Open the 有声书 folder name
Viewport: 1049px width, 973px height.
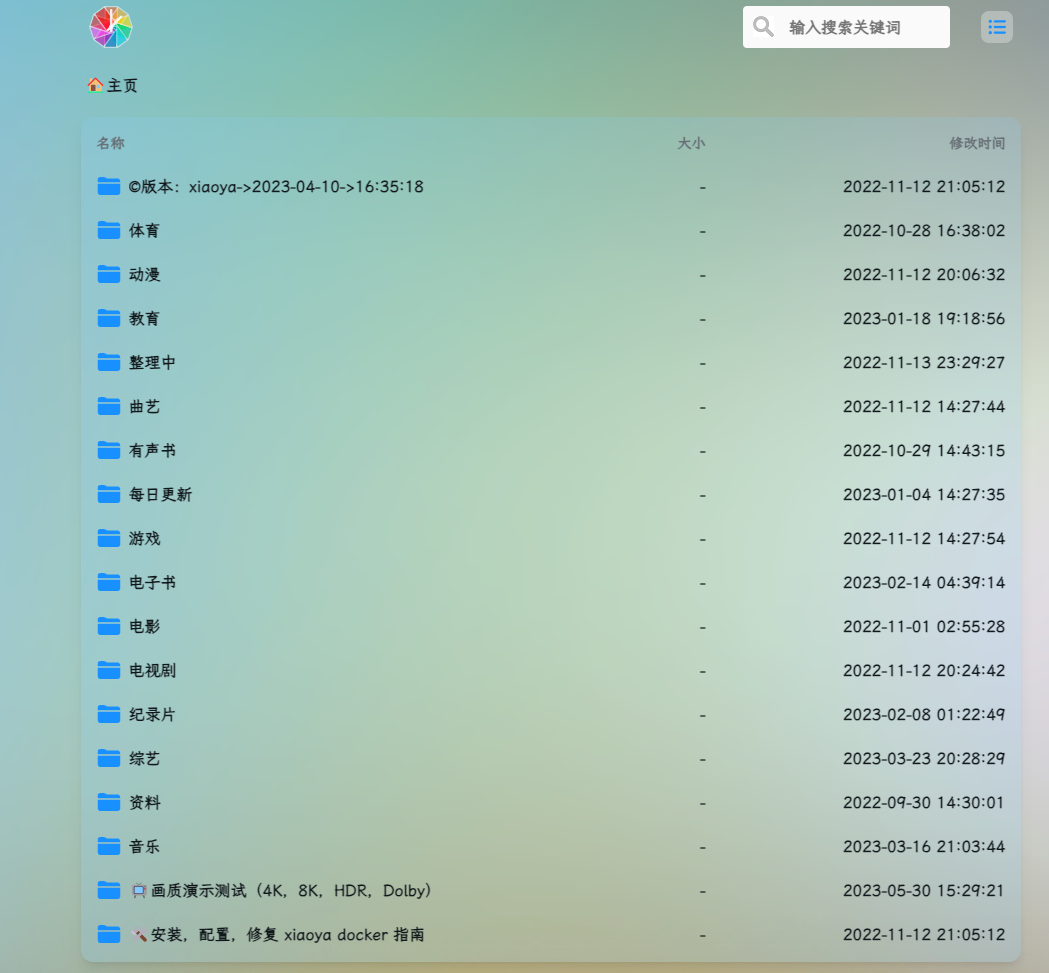153,451
